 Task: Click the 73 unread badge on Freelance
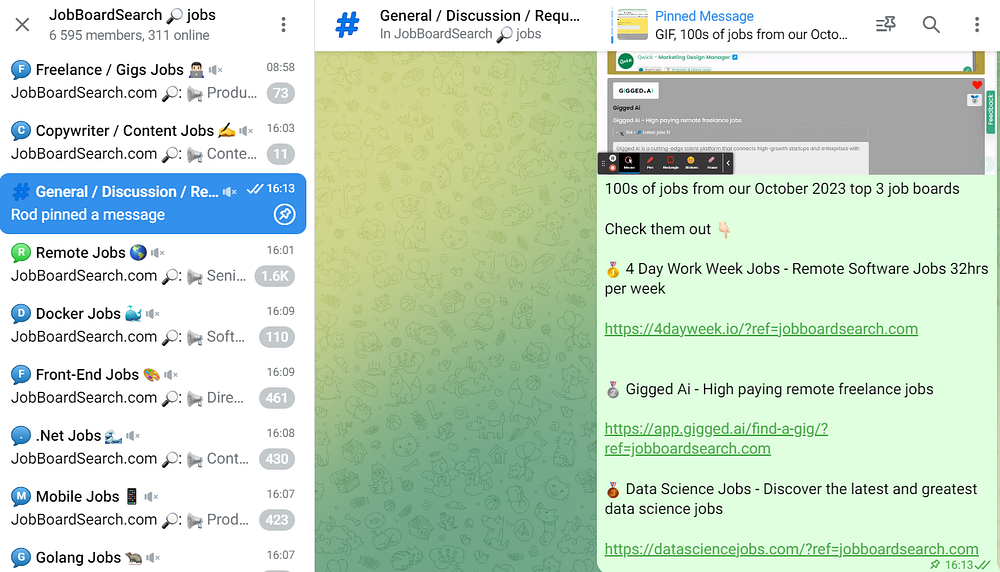coord(281,93)
